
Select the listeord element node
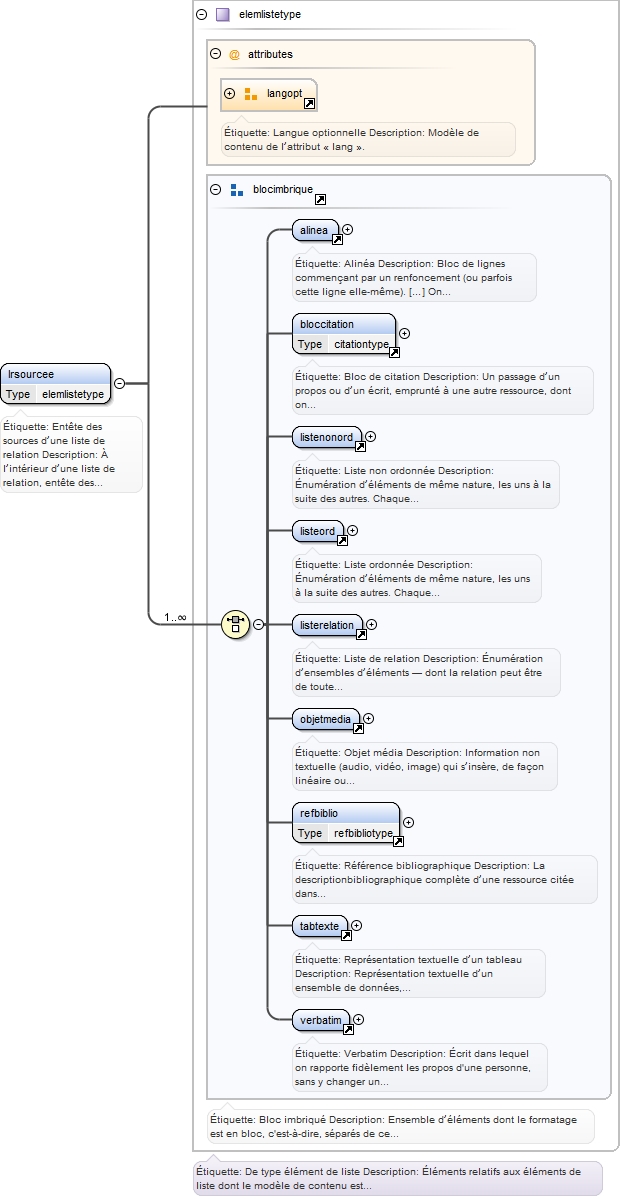tap(317, 531)
